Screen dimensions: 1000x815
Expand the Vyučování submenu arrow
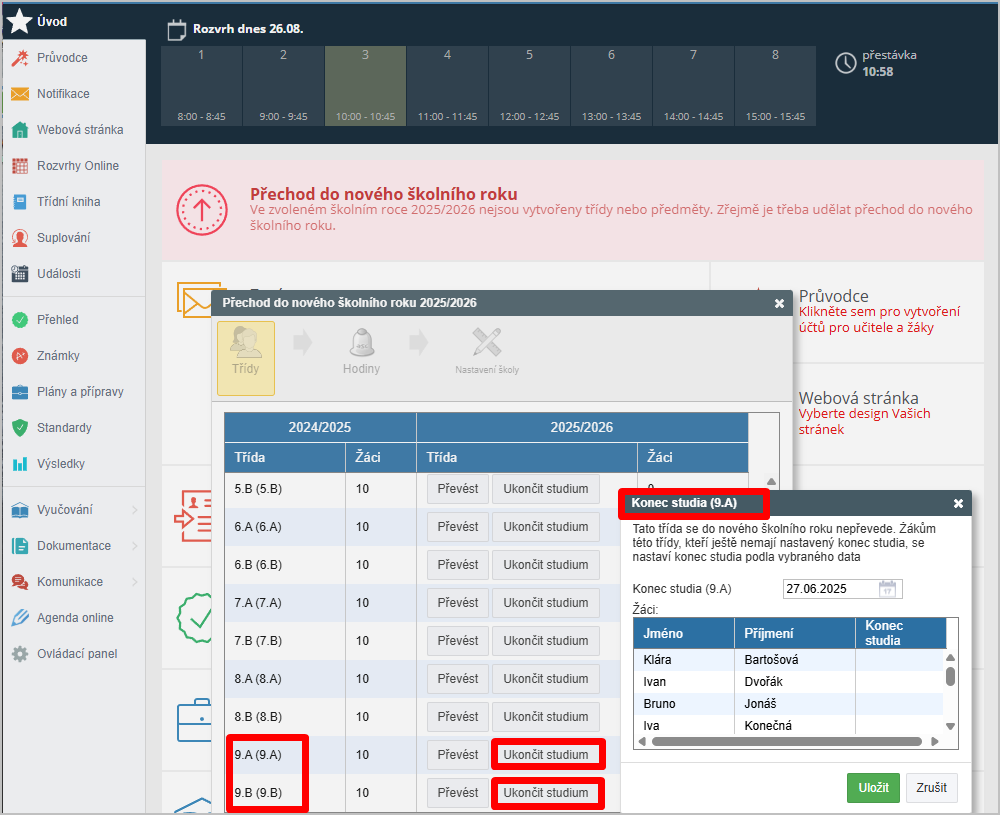point(135,510)
